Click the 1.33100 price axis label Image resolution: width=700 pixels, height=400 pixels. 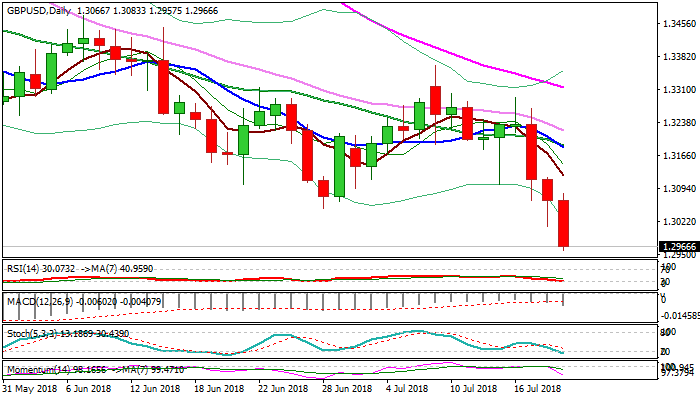678,89
